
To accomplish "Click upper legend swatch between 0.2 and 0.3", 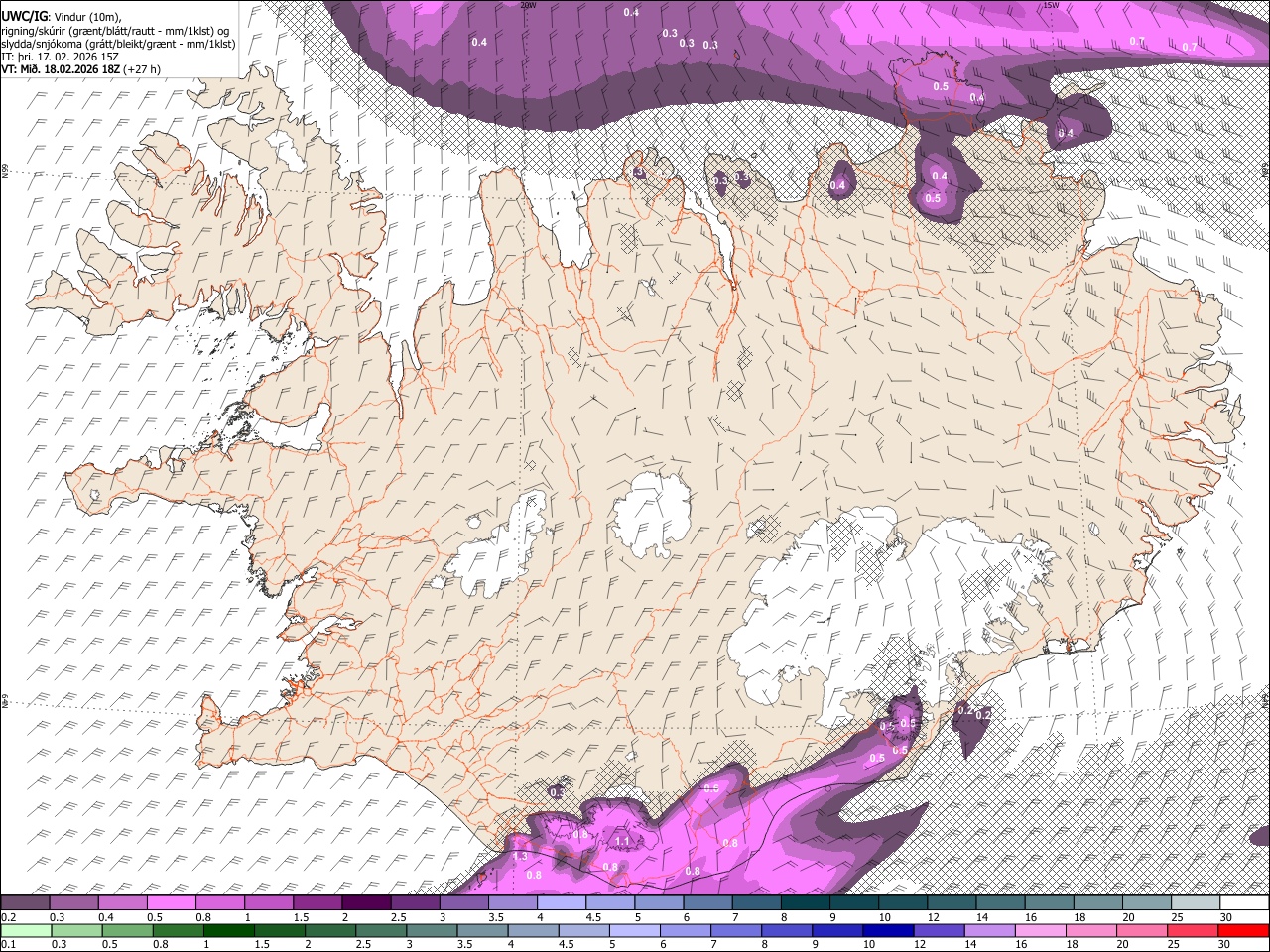I will click(25, 903).
